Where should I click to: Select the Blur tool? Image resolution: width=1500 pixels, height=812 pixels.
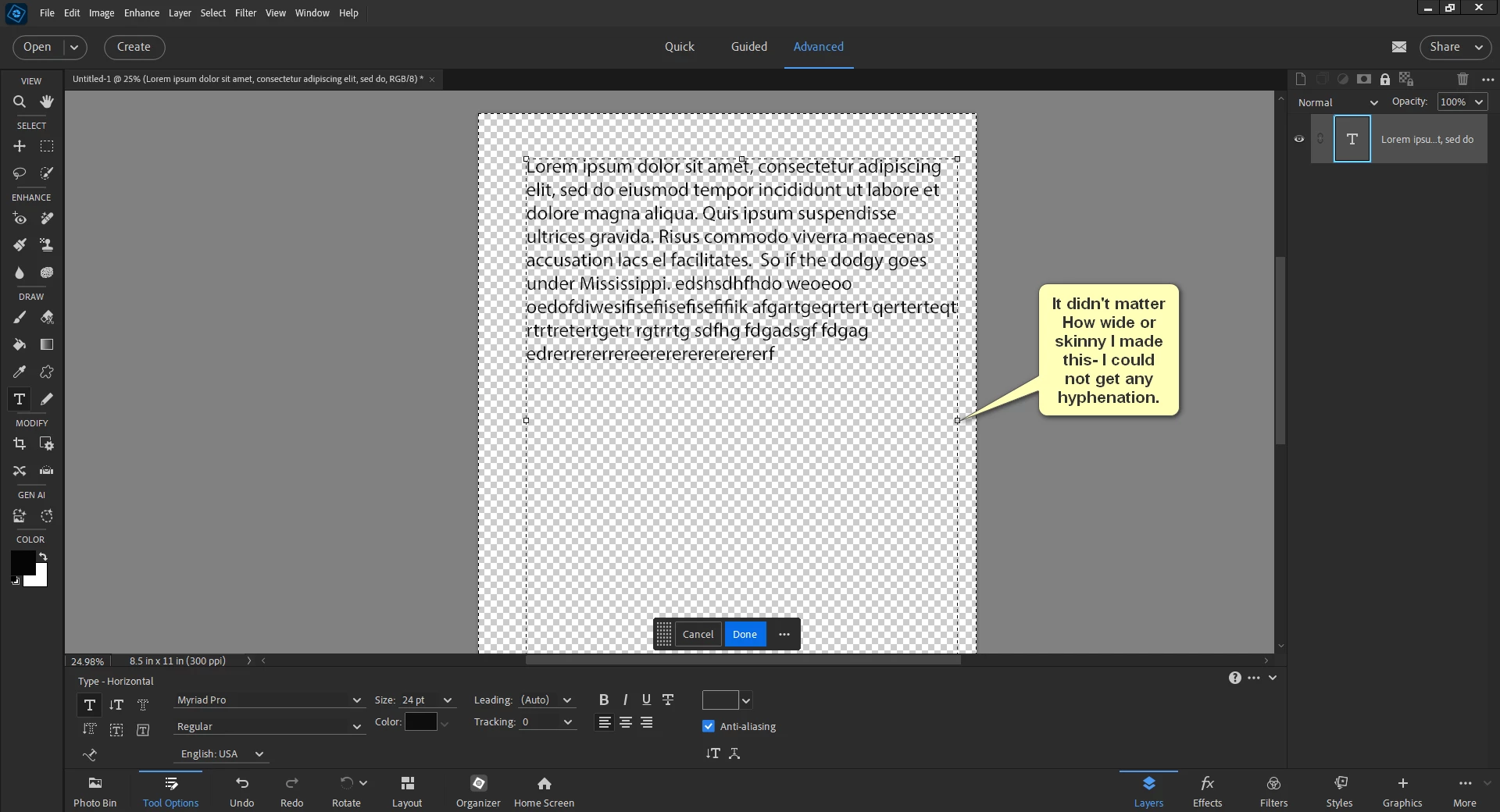[x=20, y=272]
